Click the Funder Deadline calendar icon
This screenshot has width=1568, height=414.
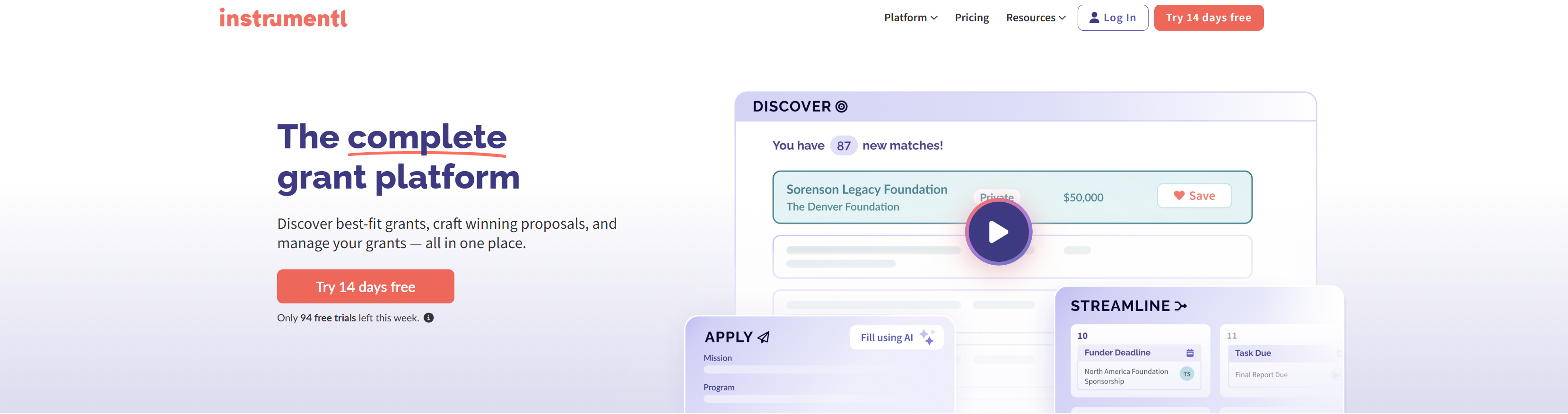coord(1189,353)
